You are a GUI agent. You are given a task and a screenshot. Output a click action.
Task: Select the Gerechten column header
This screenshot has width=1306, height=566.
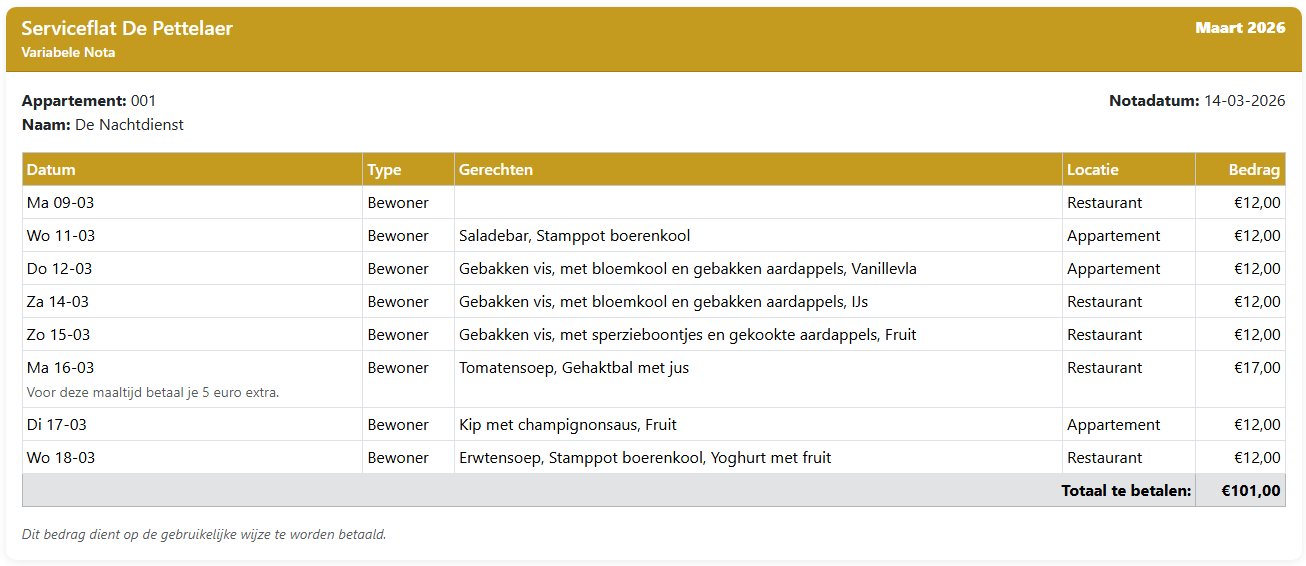pos(496,170)
